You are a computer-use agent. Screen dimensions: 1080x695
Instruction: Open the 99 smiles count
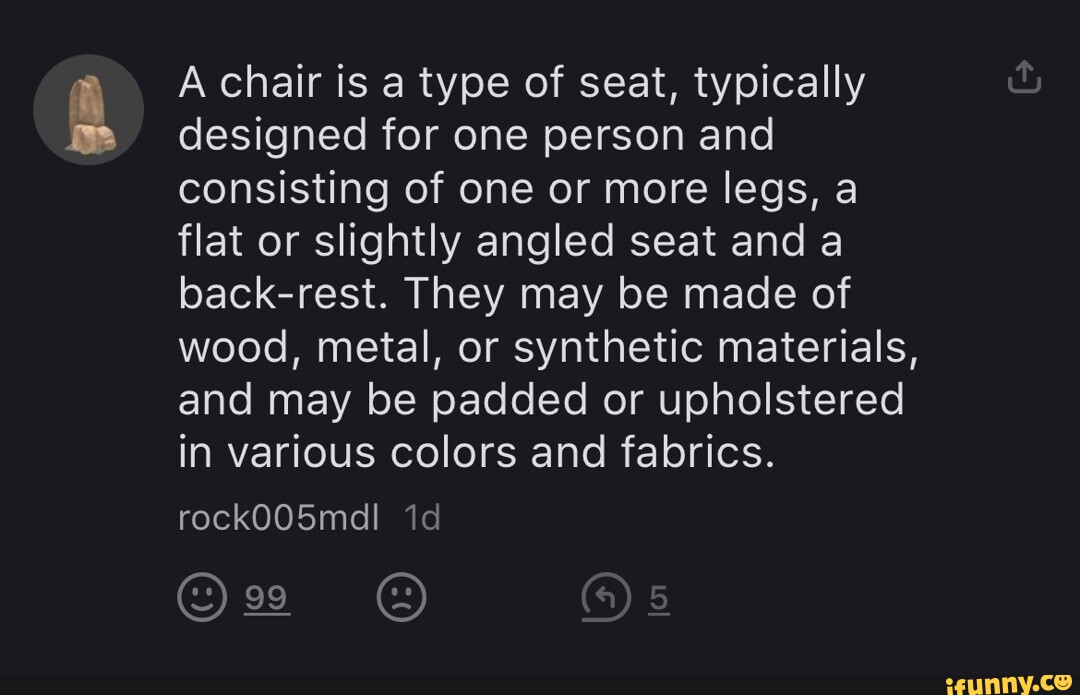click(x=267, y=598)
